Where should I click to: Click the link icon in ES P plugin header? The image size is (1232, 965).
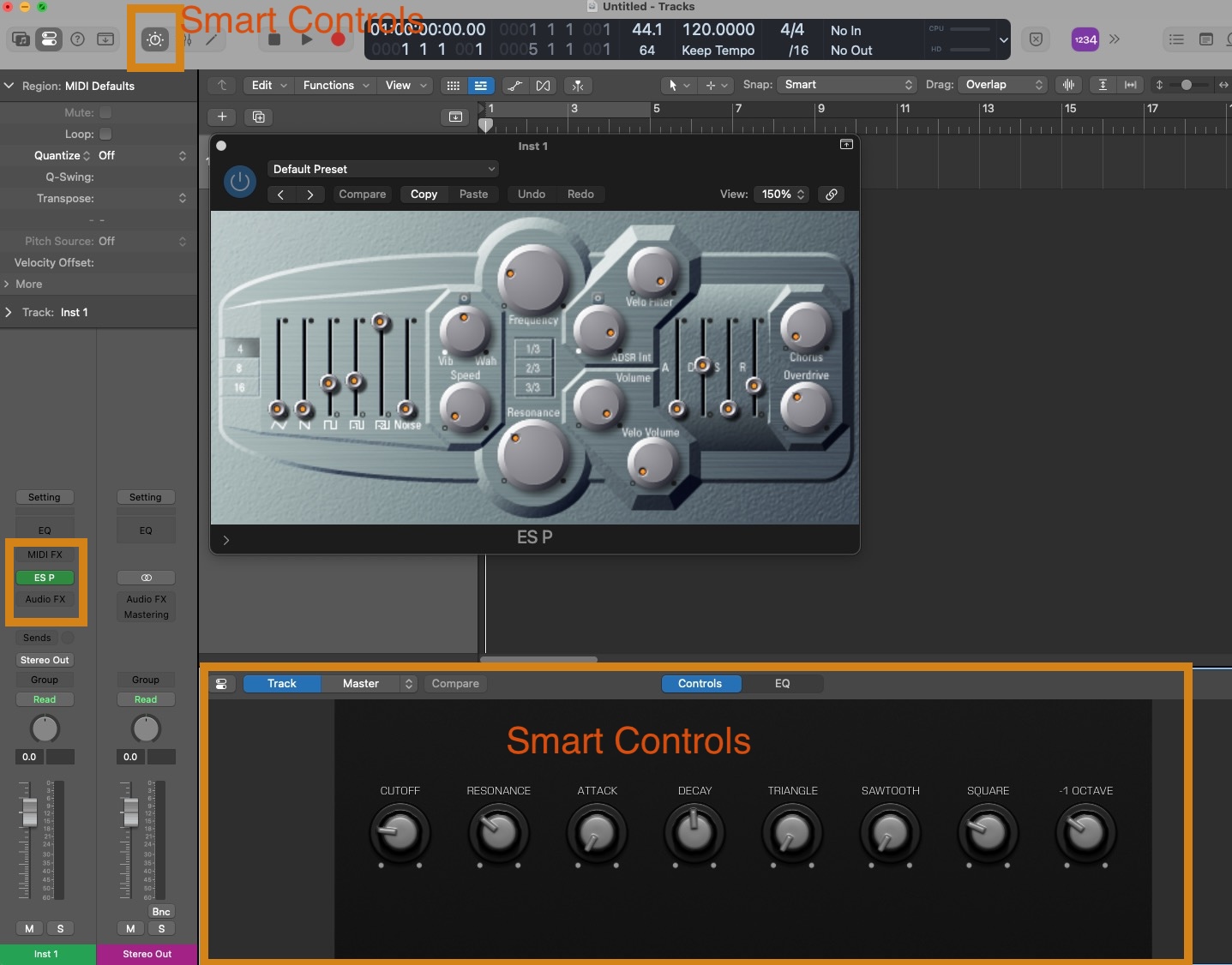(831, 195)
